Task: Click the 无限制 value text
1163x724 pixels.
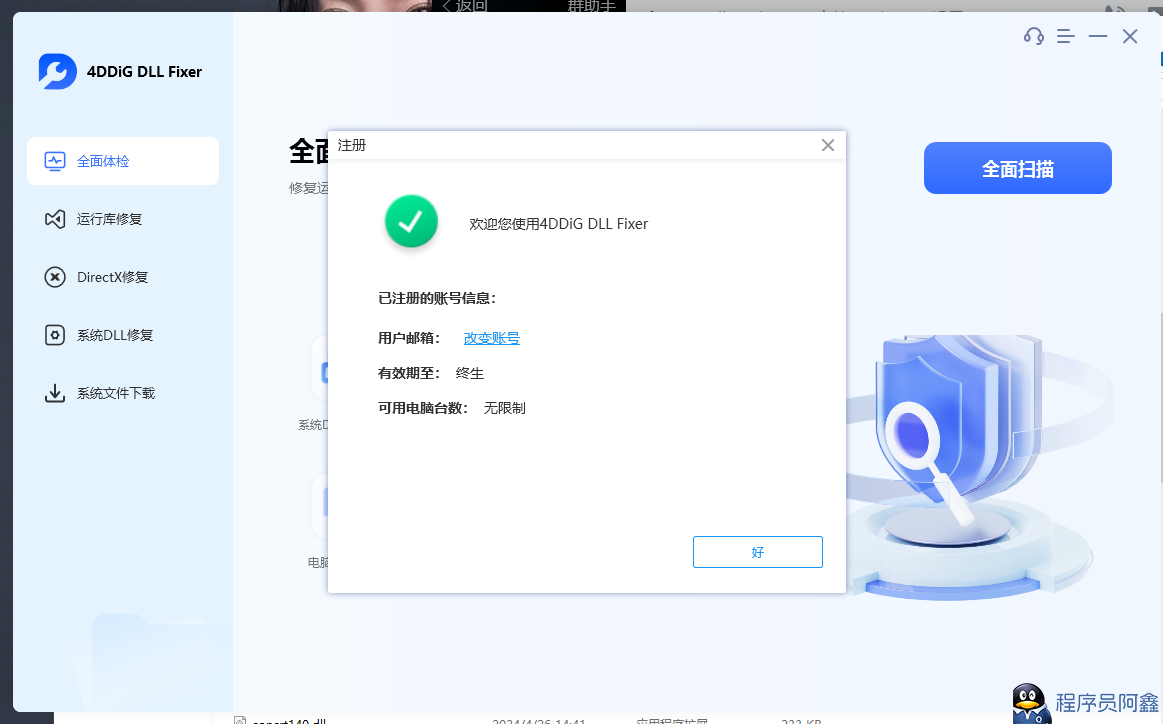Action: (x=504, y=408)
